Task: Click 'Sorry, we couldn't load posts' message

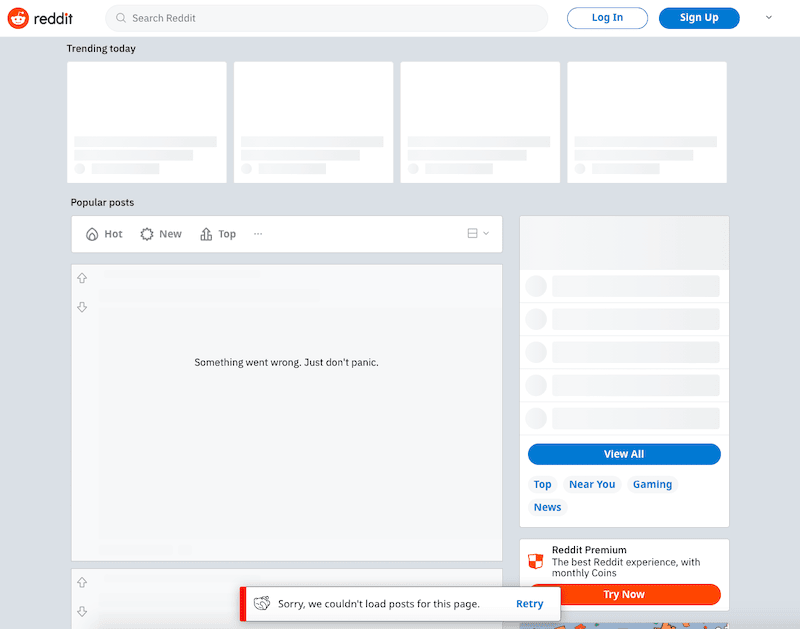Action: click(x=379, y=604)
